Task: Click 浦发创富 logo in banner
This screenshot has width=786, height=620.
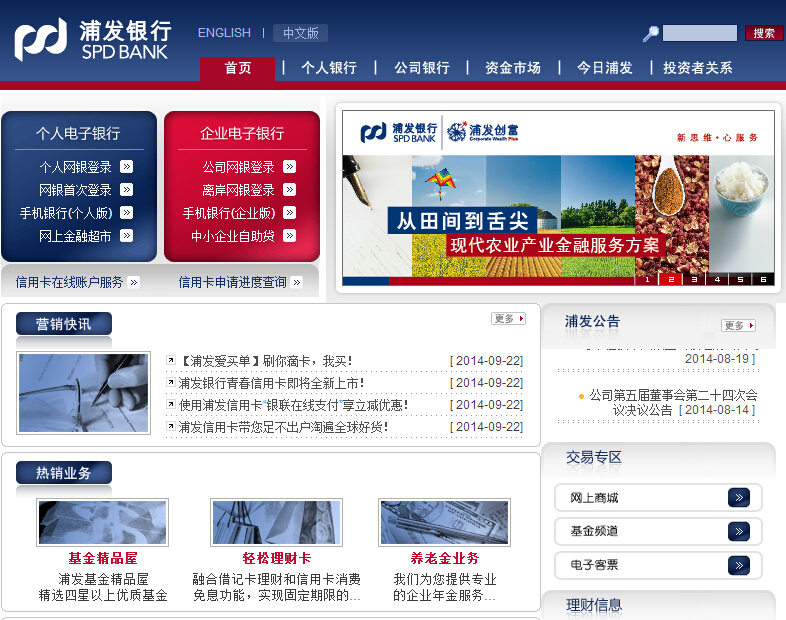Action: pos(482,132)
